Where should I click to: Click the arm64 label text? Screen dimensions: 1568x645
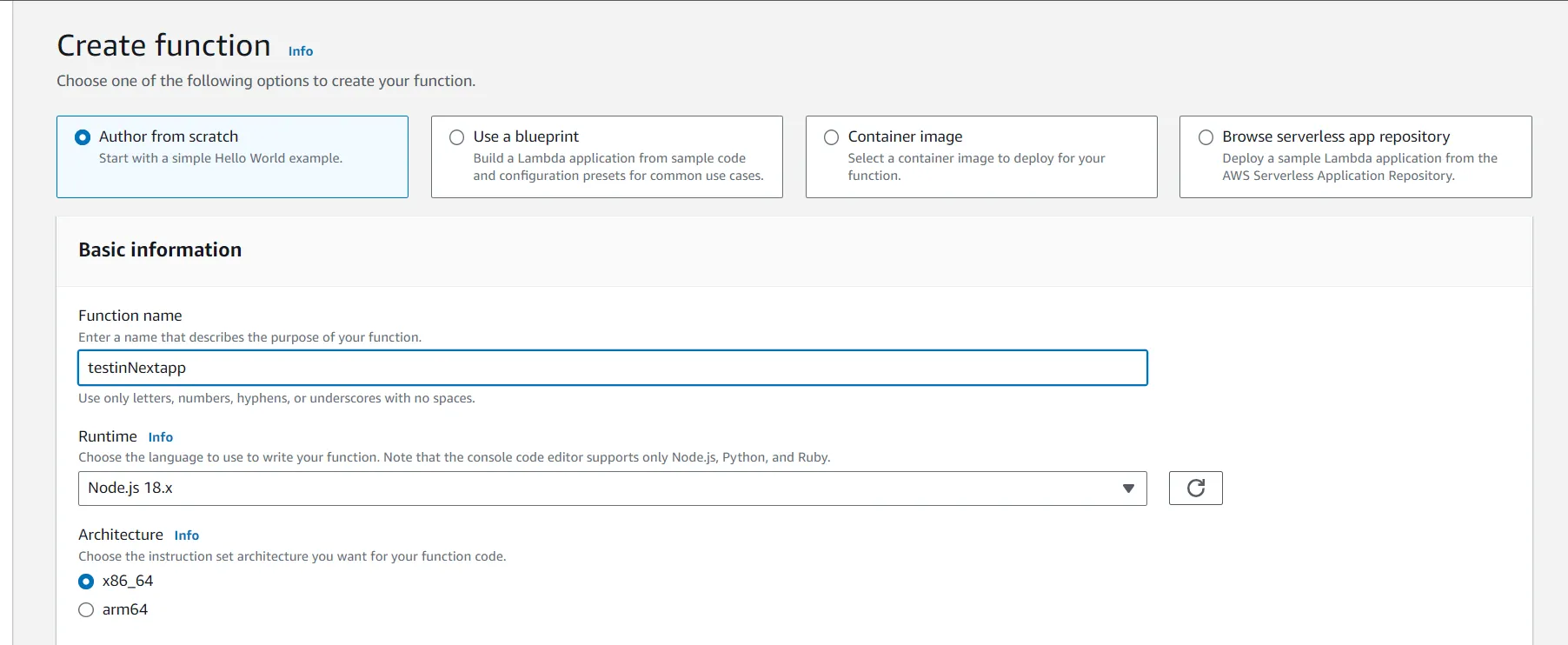(125, 610)
